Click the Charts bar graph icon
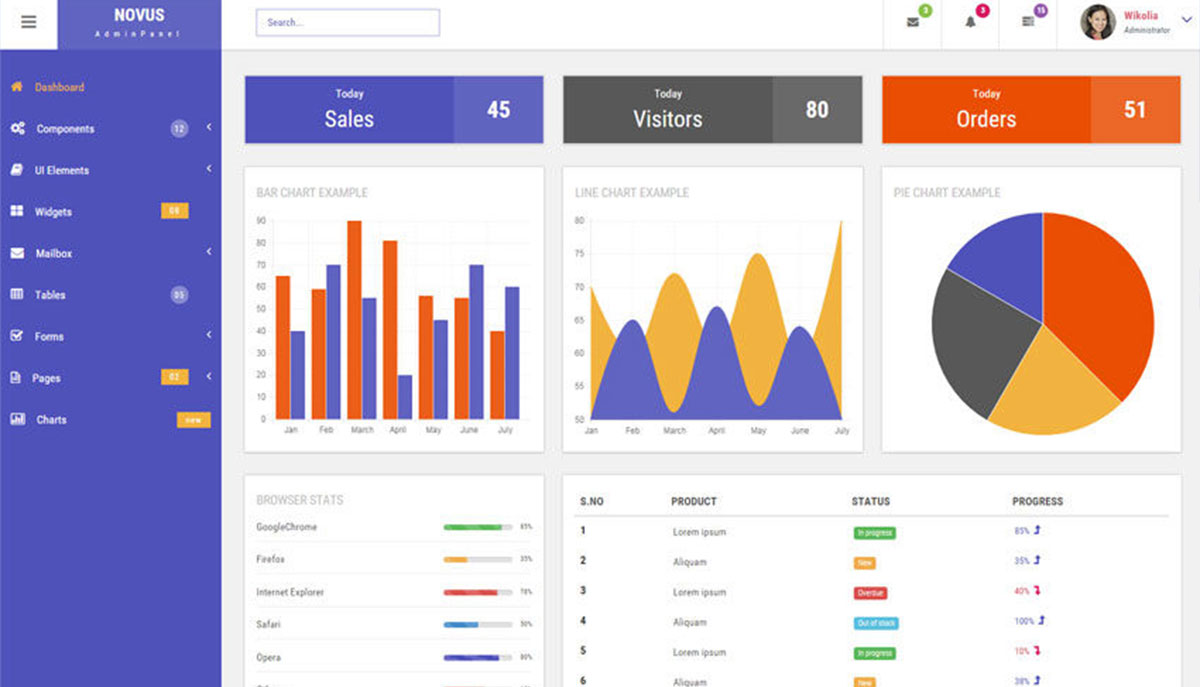The height and width of the screenshot is (687, 1200). tap(17, 419)
